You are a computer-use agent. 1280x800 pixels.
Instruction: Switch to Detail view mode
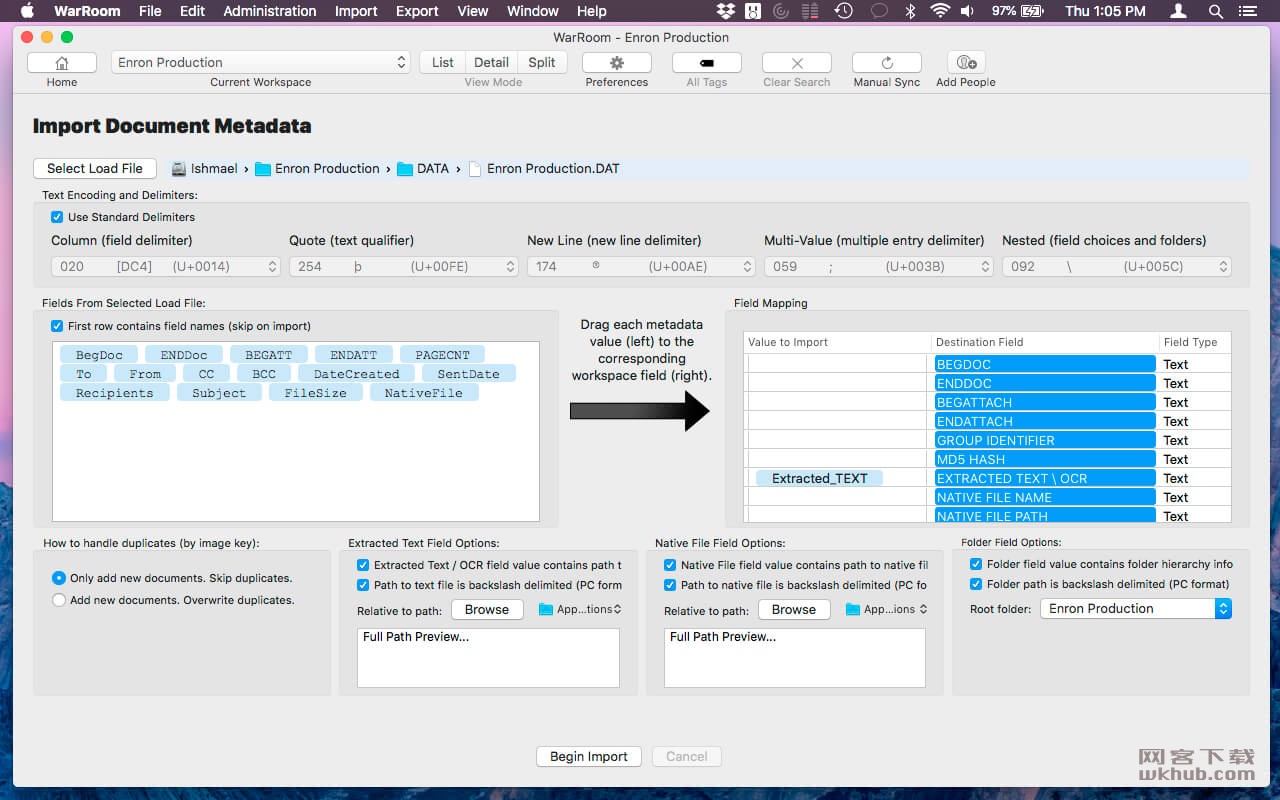pos(491,62)
